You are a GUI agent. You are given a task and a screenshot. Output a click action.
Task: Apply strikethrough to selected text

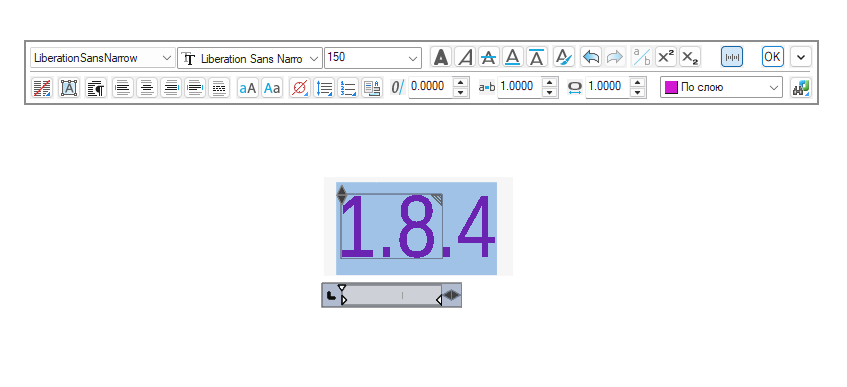click(x=488, y=57)
